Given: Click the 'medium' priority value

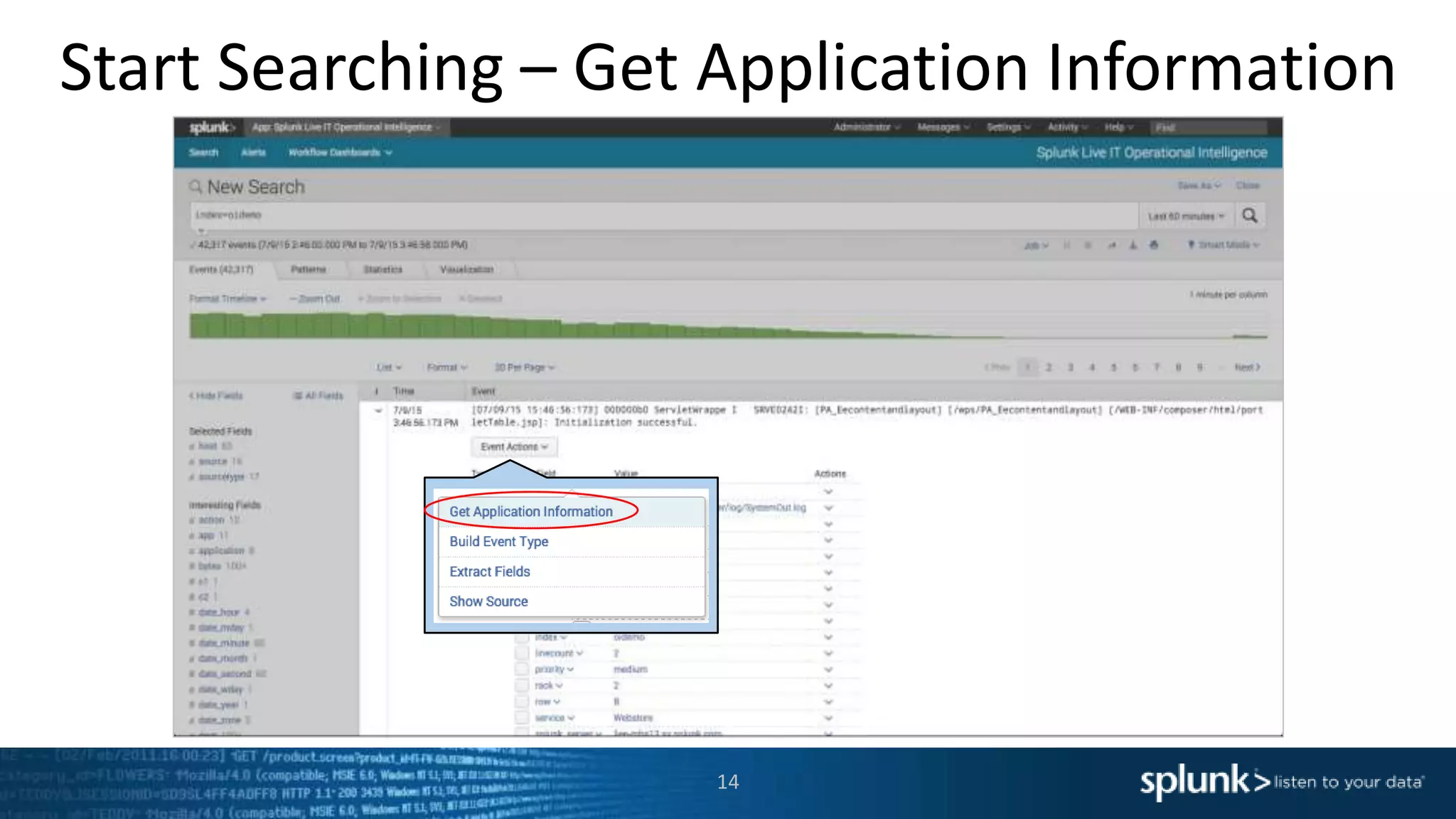Looking at the screenshot, I should [630, 670].
